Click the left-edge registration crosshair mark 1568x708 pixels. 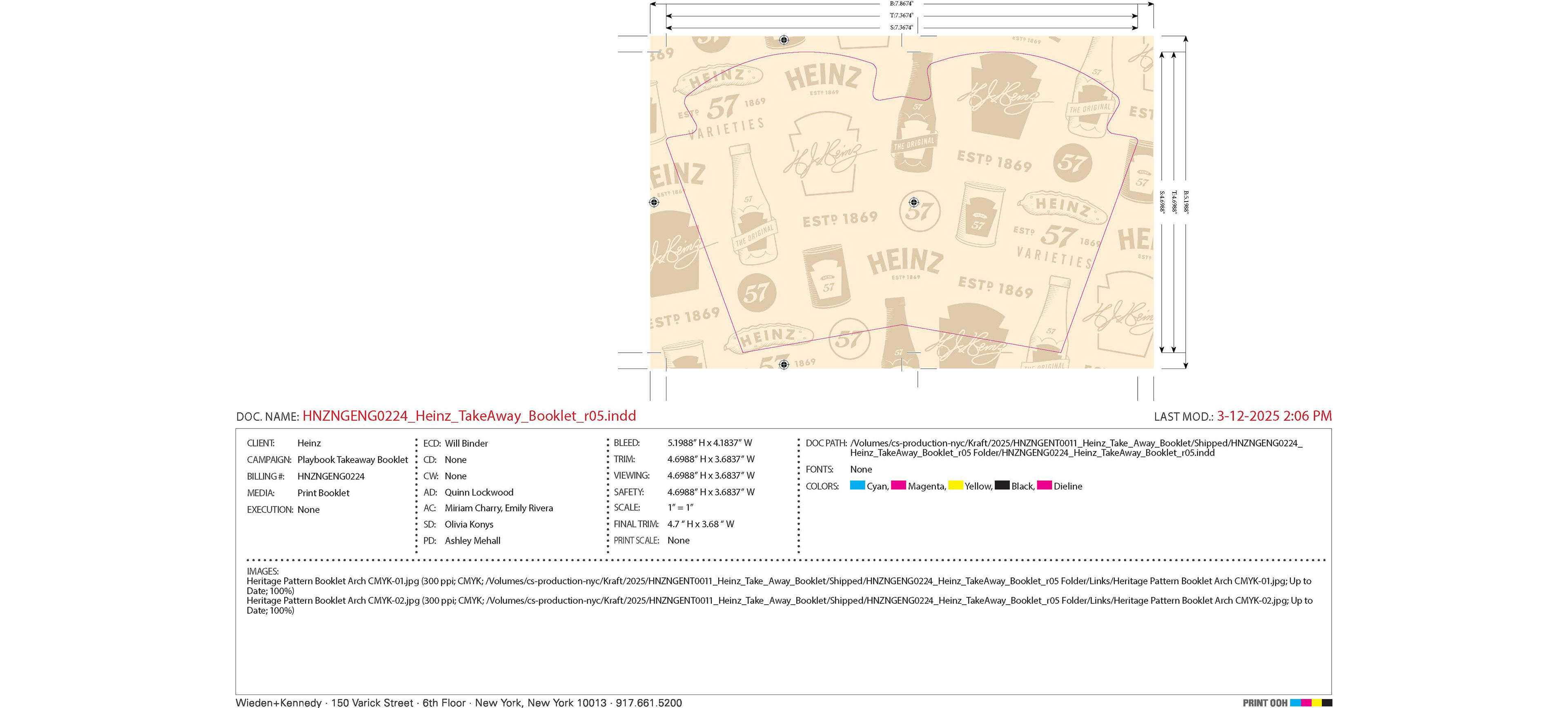click(x=654, y=202)
